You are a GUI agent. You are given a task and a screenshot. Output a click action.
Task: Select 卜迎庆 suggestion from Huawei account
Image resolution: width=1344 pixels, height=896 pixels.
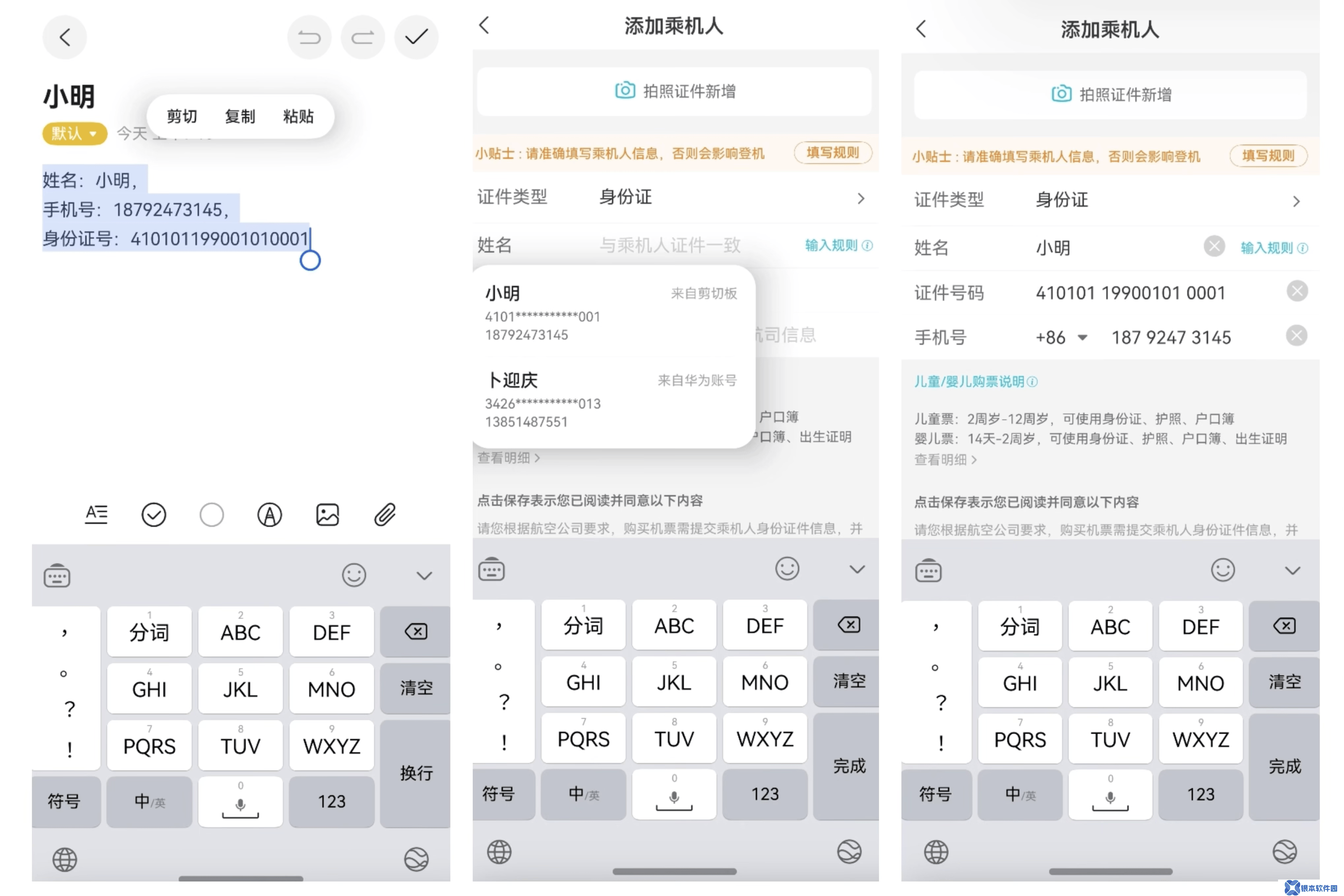click(611, 400)
